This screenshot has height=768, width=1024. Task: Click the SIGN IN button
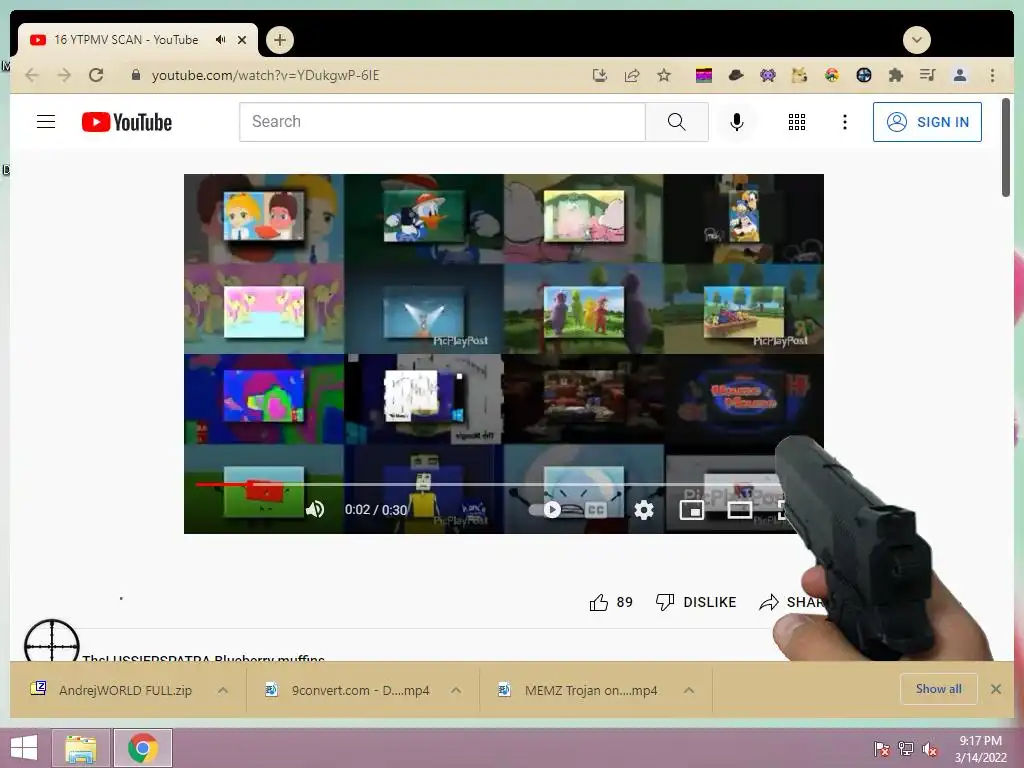(927, 122)
